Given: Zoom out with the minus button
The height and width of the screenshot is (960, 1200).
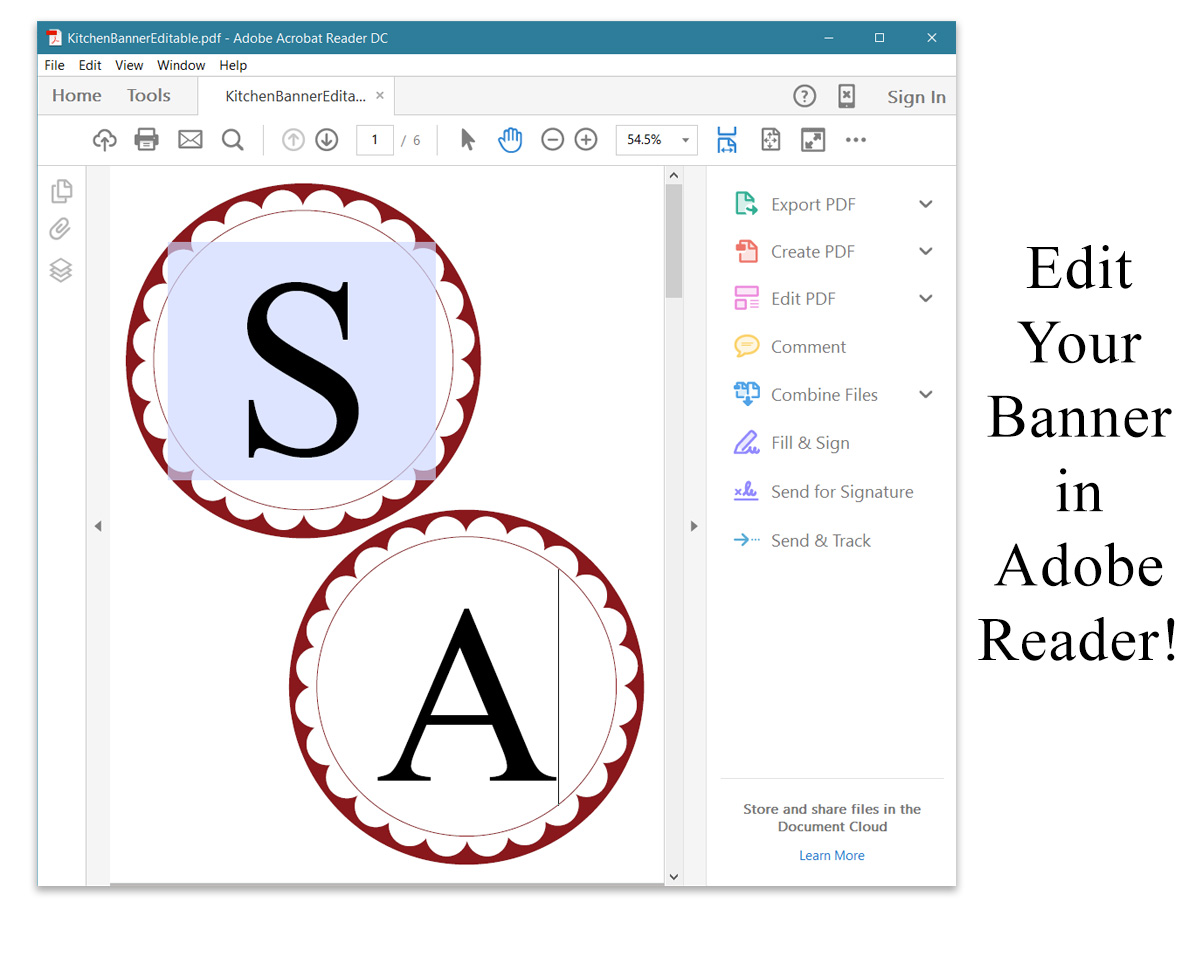Looking at the screenshot, I should pos(553,140).
